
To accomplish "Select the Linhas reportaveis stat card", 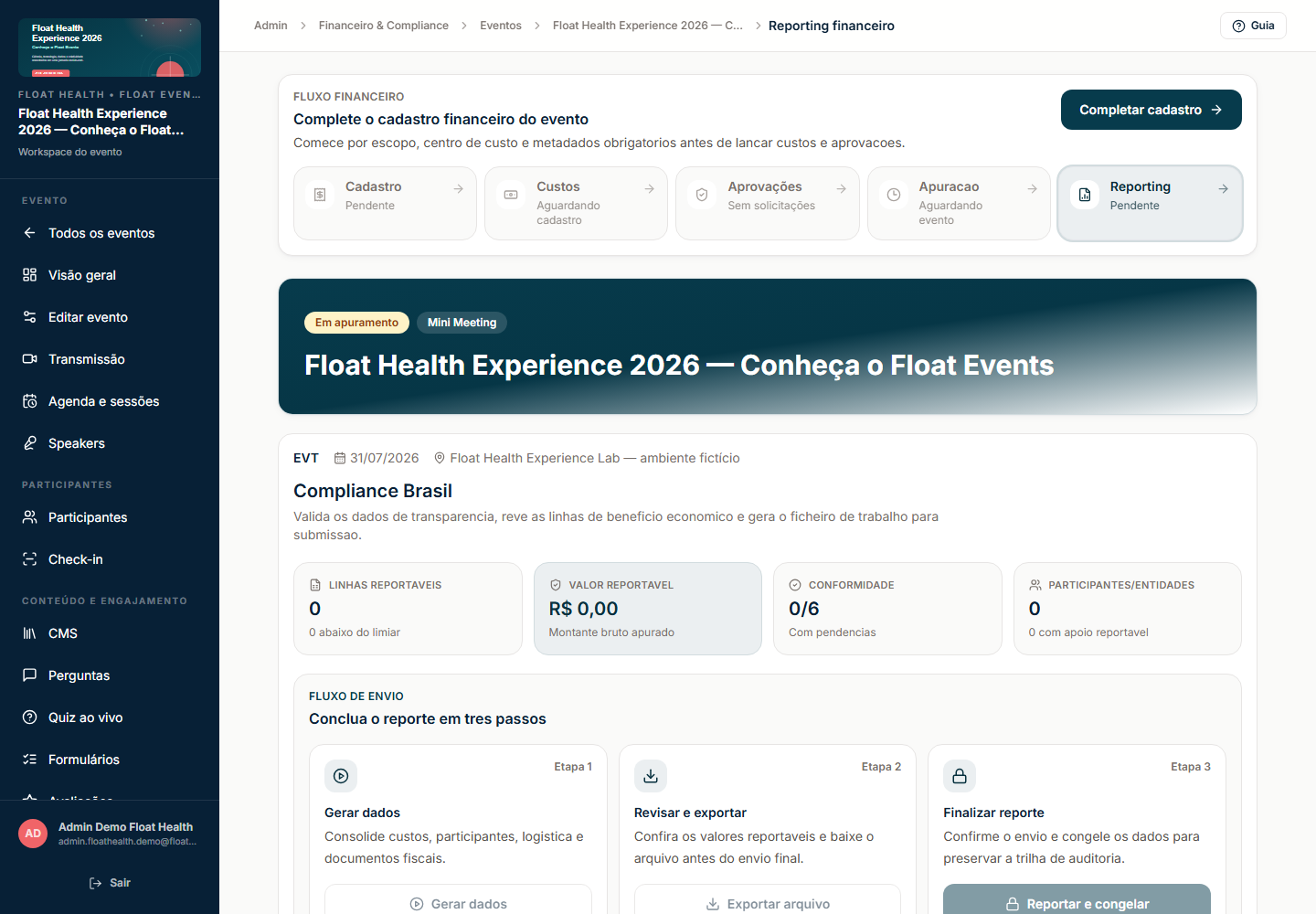I will point(408,609).
